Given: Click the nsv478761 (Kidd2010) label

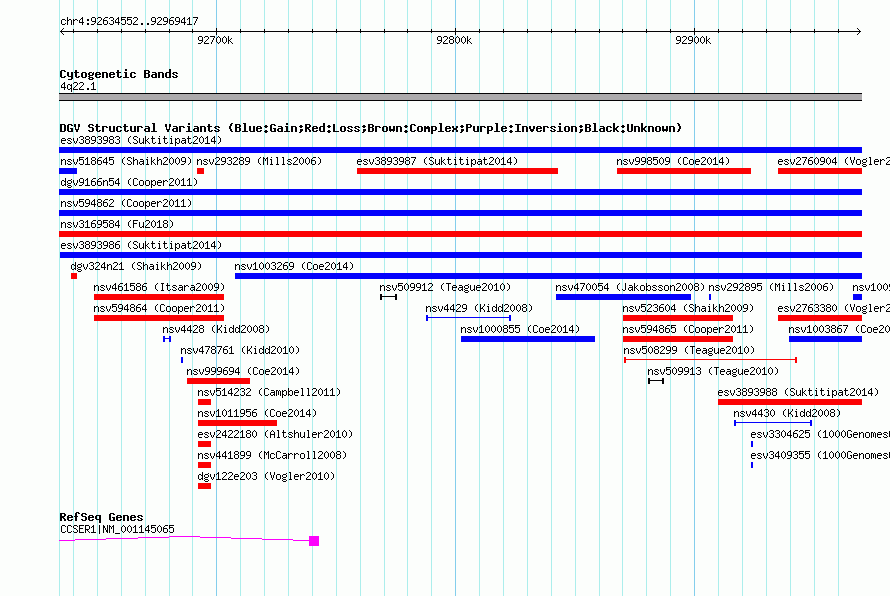Looking at the screenshot, I should point(240,350).
